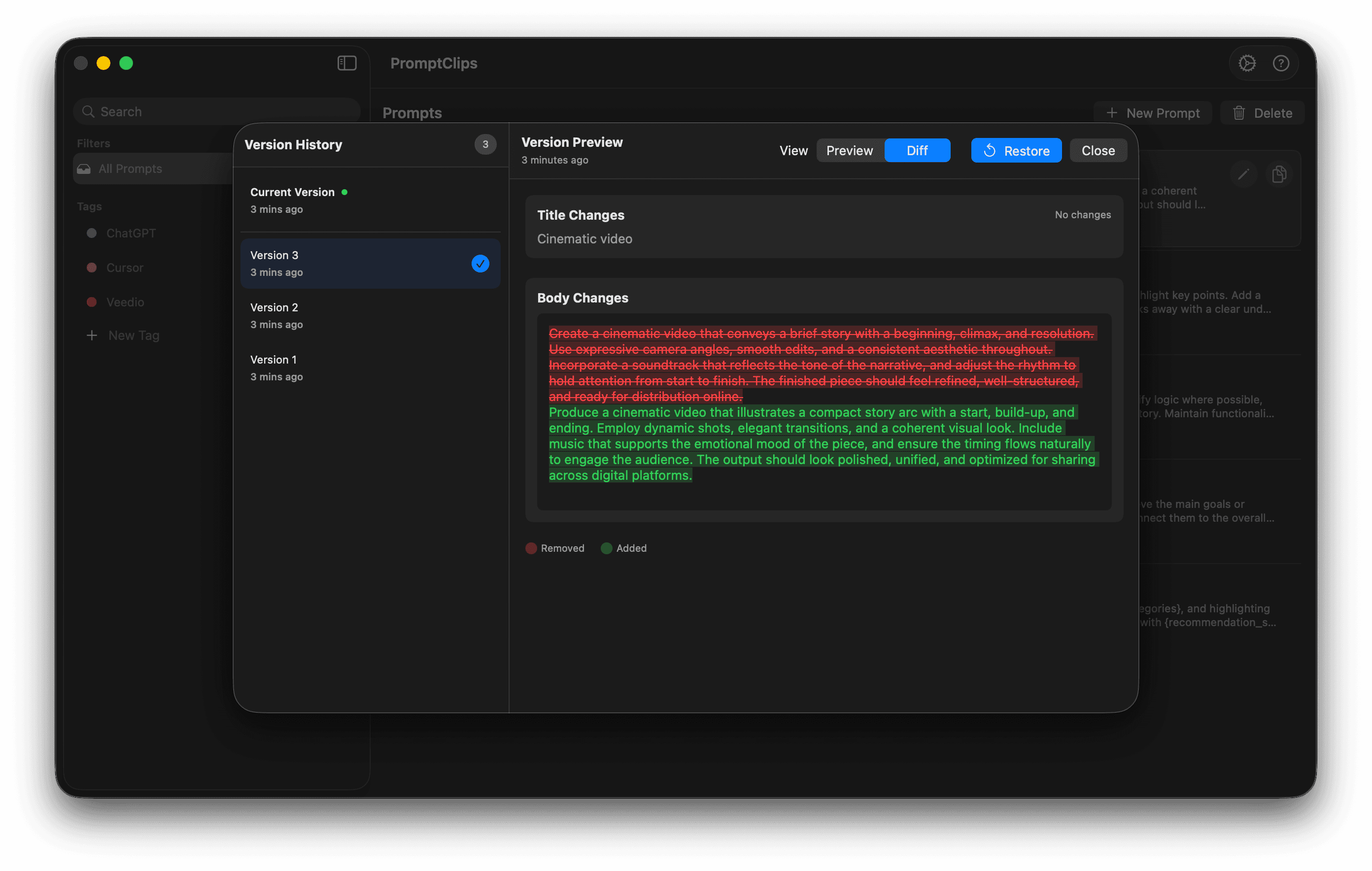Open the help question mark icon

1281,63
